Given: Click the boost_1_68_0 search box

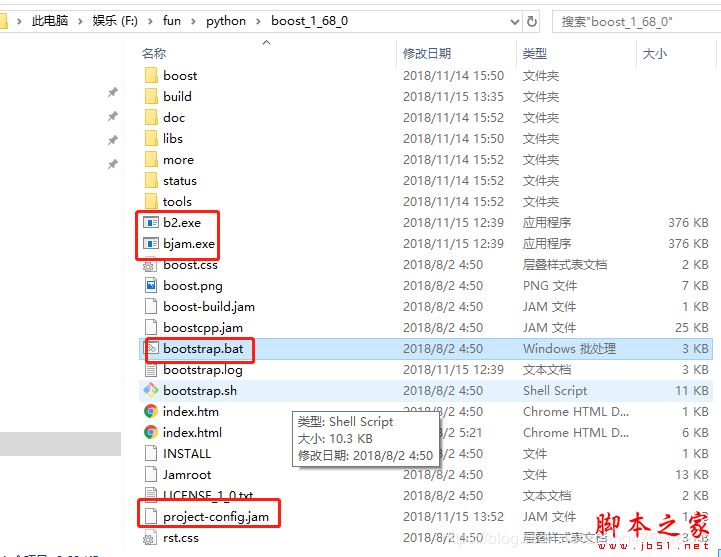Looking at the screenshot, I should pos(637,22).
